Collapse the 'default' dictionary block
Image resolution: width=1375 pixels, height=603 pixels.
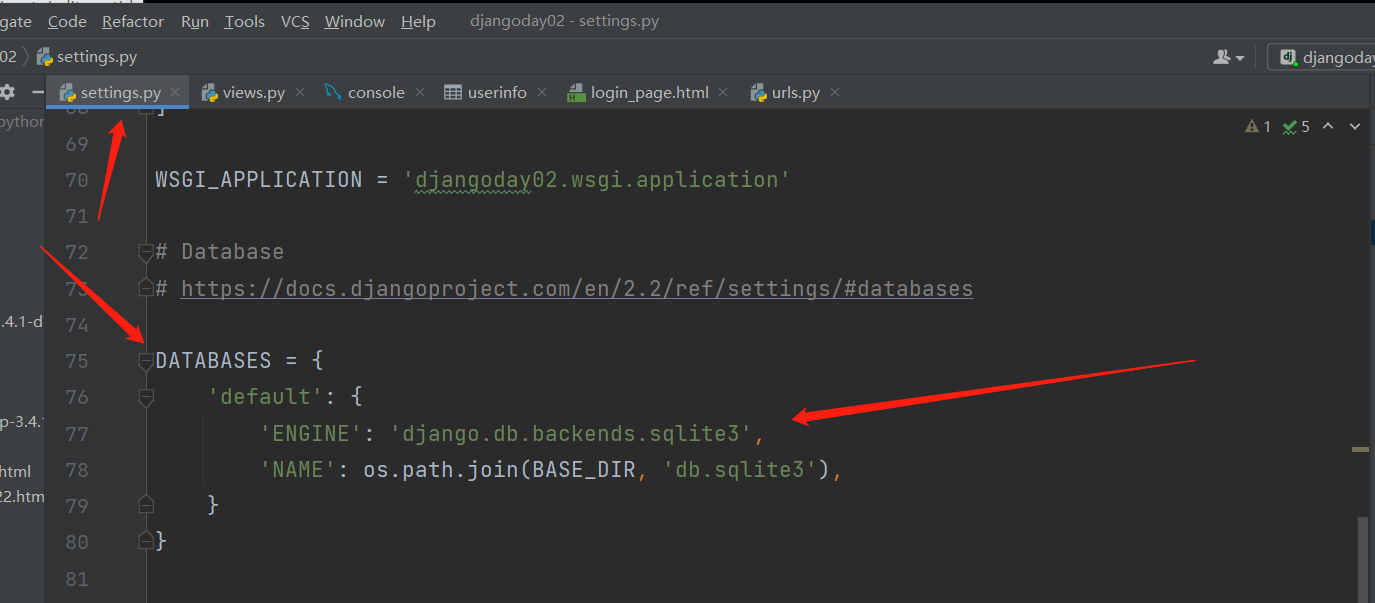click(x=146, y=397)
